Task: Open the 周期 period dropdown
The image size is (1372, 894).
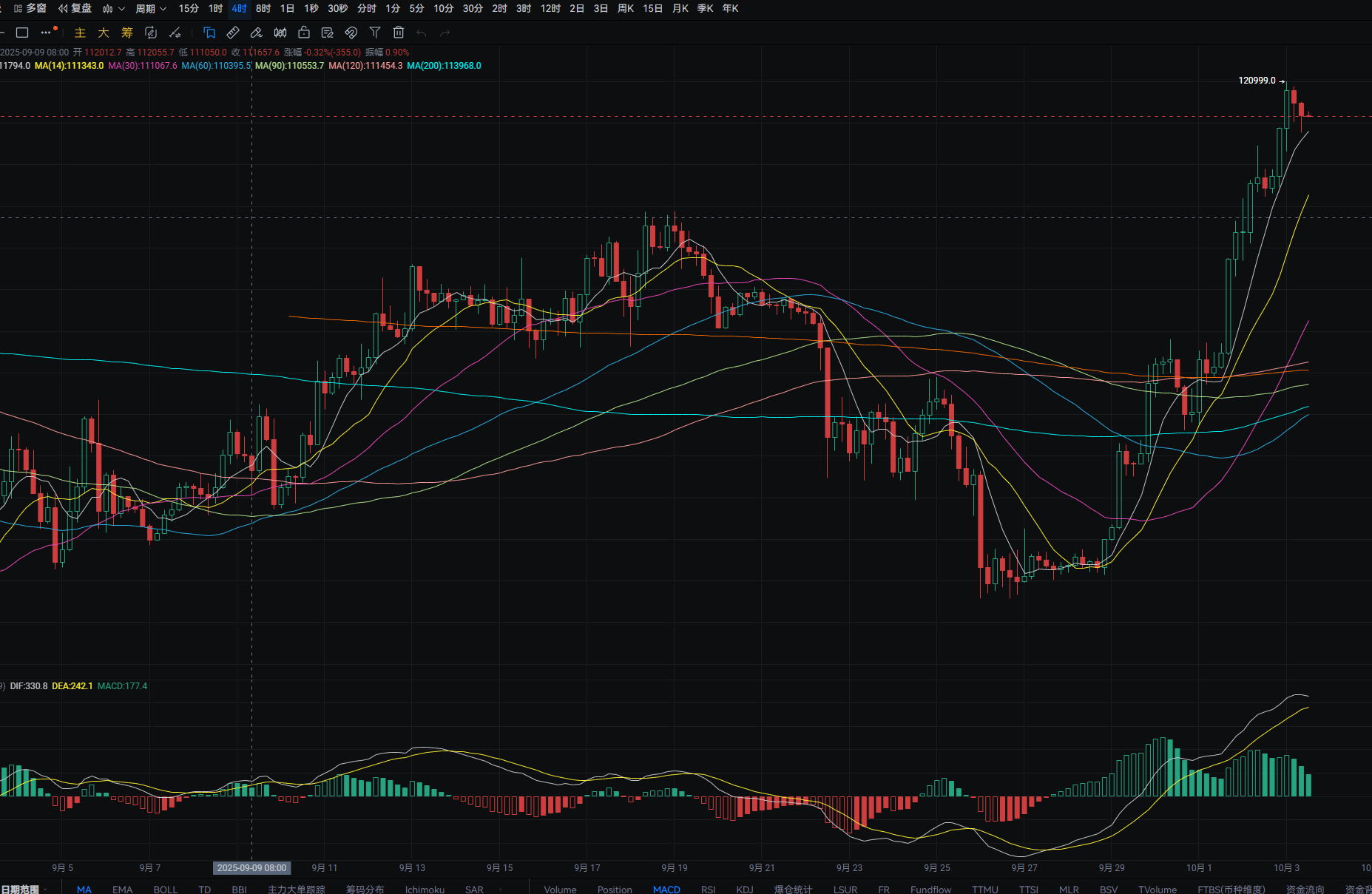Action: tap(151, 9)
